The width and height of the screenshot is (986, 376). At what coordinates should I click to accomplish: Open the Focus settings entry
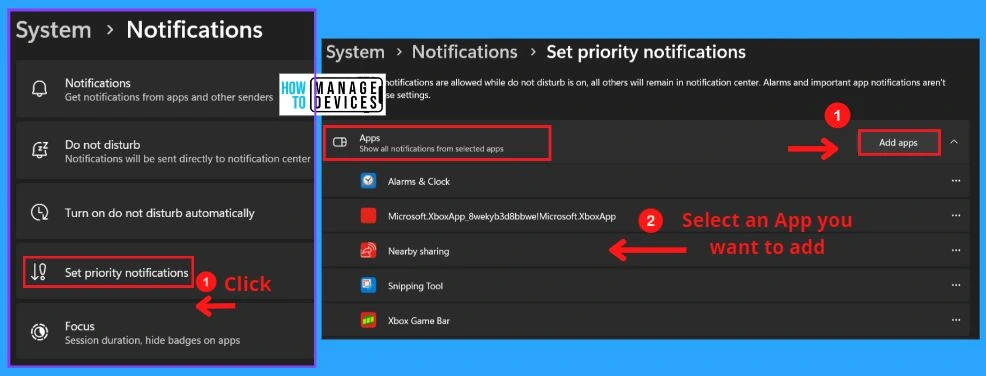(x=164, y=332)
